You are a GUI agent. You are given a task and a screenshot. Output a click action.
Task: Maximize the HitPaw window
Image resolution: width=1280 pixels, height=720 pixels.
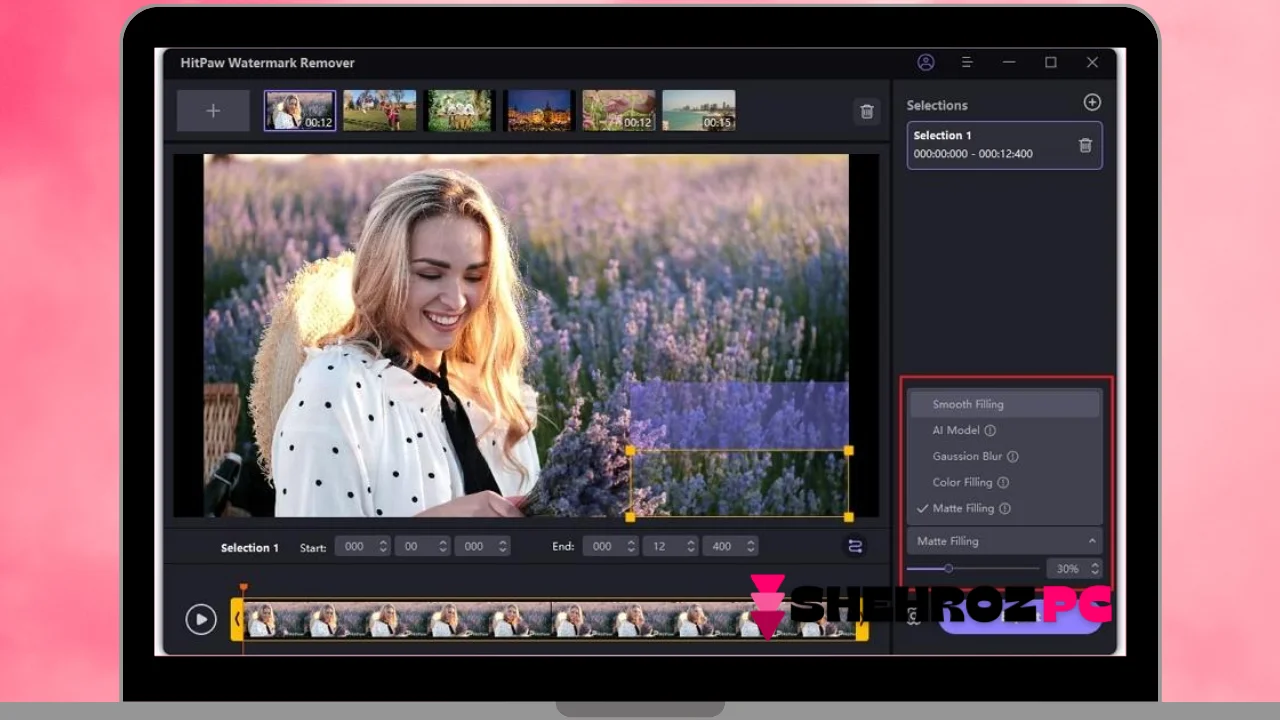(x=1050, y=62)
